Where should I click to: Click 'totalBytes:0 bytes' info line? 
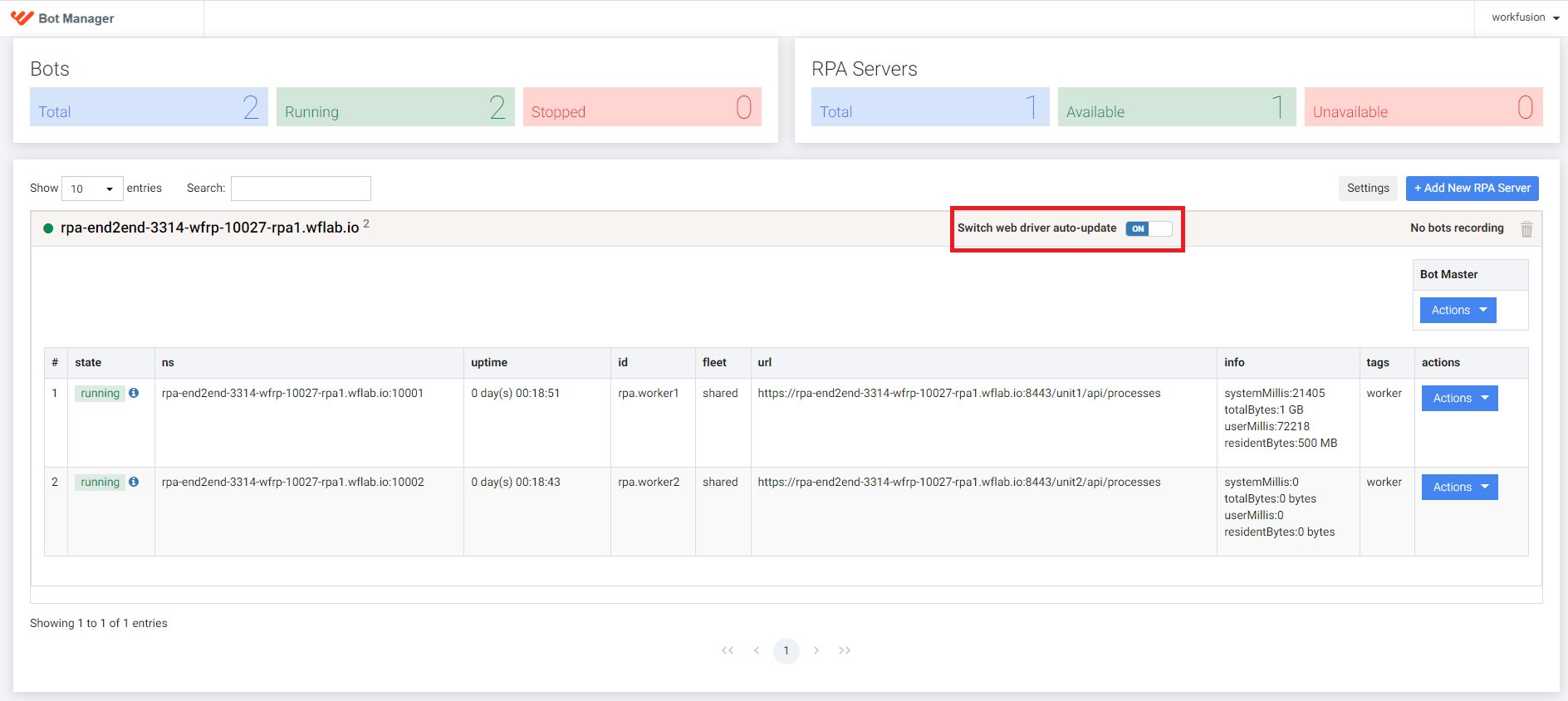[x=1270, y=498]
